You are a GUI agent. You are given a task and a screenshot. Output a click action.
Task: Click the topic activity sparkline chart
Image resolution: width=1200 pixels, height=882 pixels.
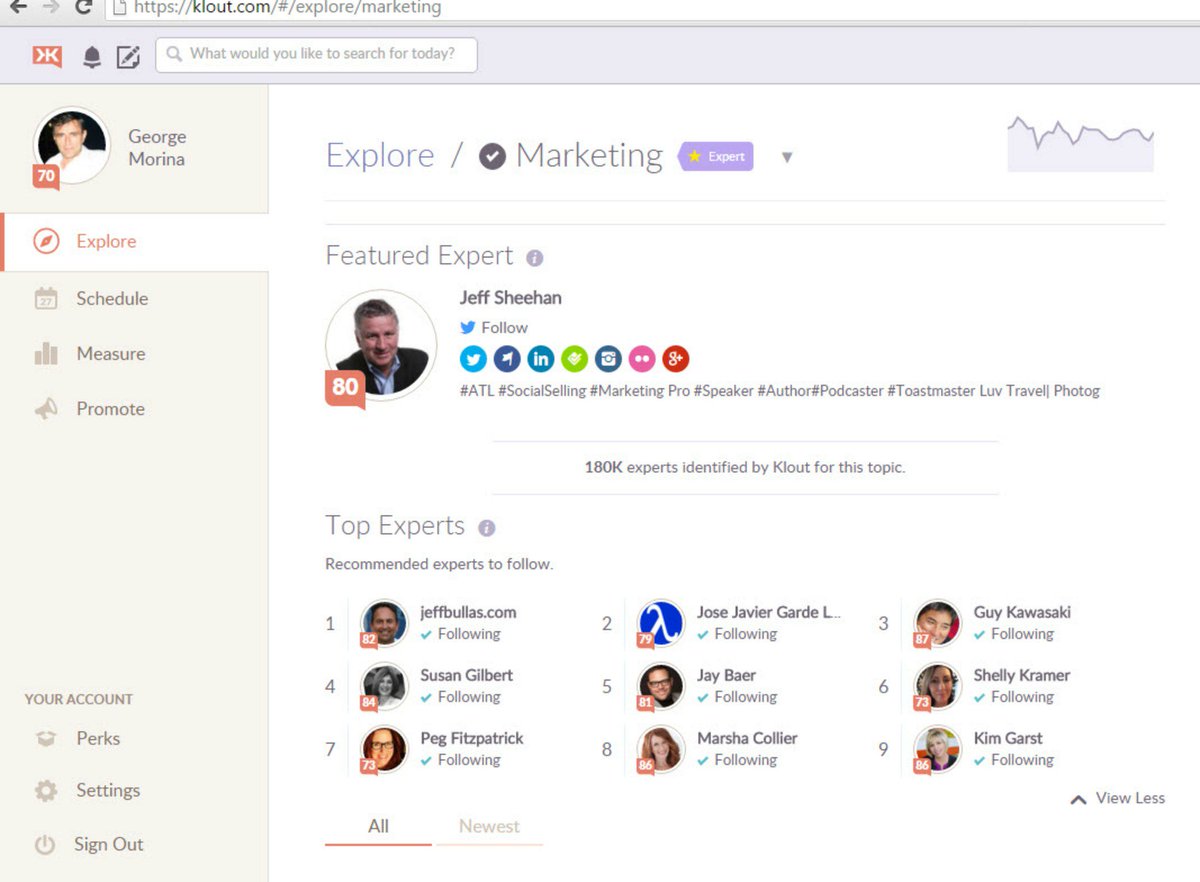(1081, 144)
